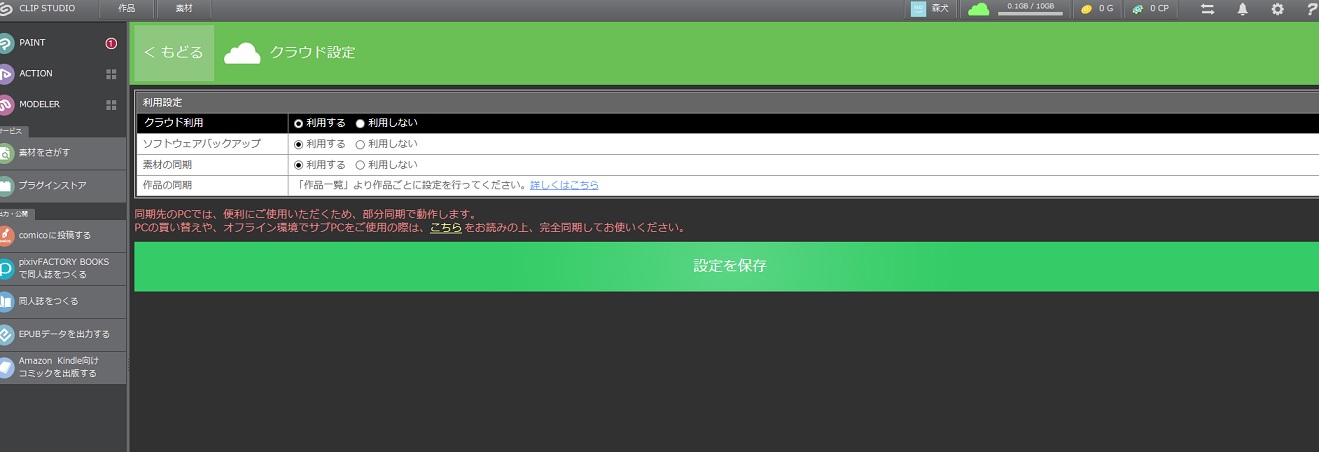Click the 利用設定 section header
Screen dimensions: 1319x452
162,102
